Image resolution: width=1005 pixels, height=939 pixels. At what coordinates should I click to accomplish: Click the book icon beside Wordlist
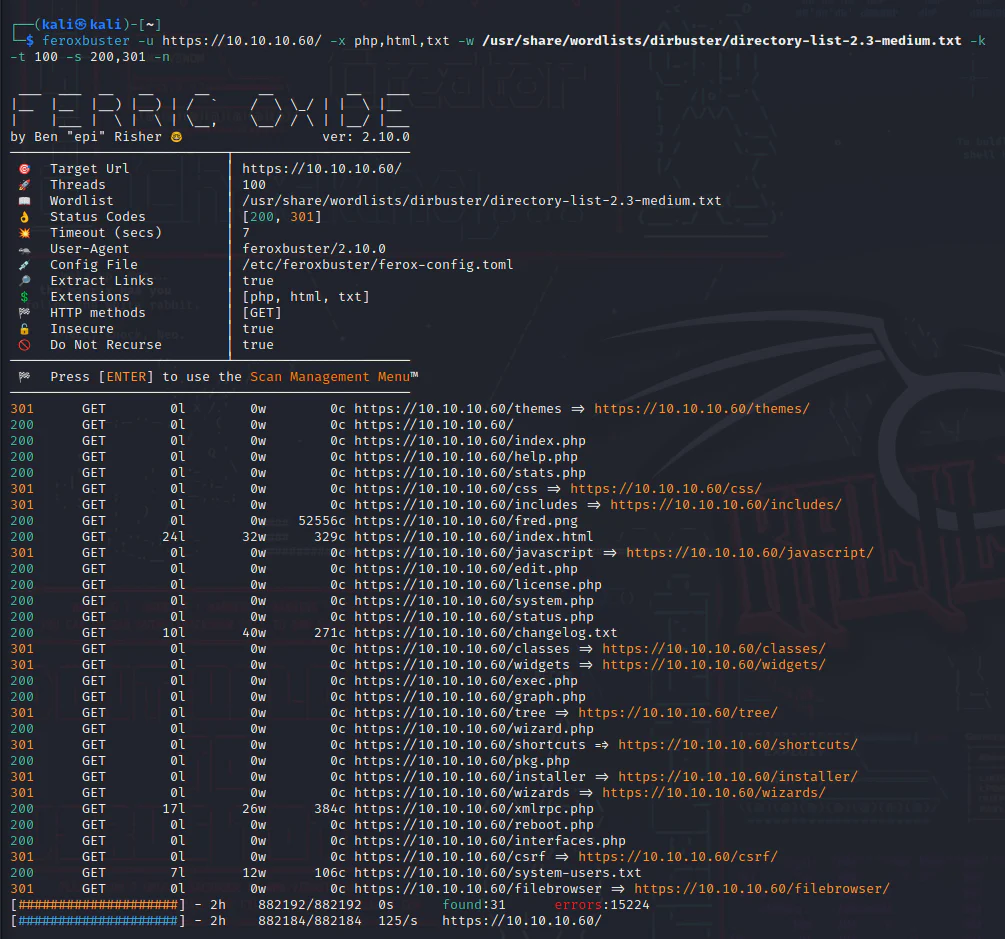pyautogui.click(x=24, y=201)
